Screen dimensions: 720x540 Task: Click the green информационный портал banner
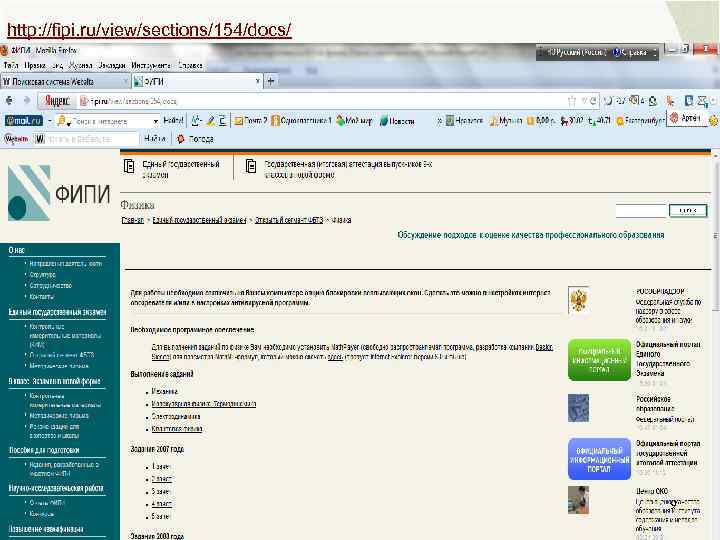pyautogui.click(x=599, y=360)
